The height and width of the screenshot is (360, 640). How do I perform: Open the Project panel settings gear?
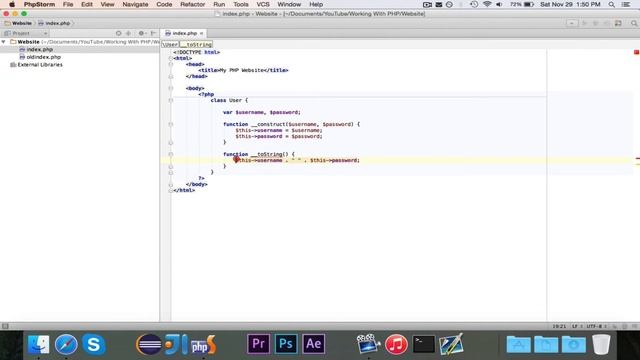(x=141, y=33)
